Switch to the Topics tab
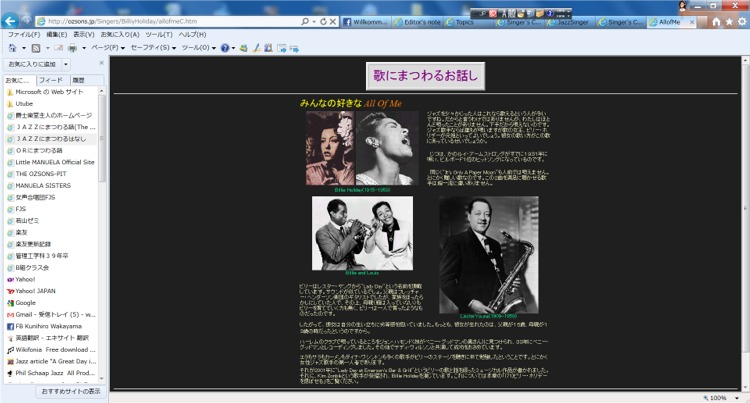 pyautogui.click(x=469, y=22)
